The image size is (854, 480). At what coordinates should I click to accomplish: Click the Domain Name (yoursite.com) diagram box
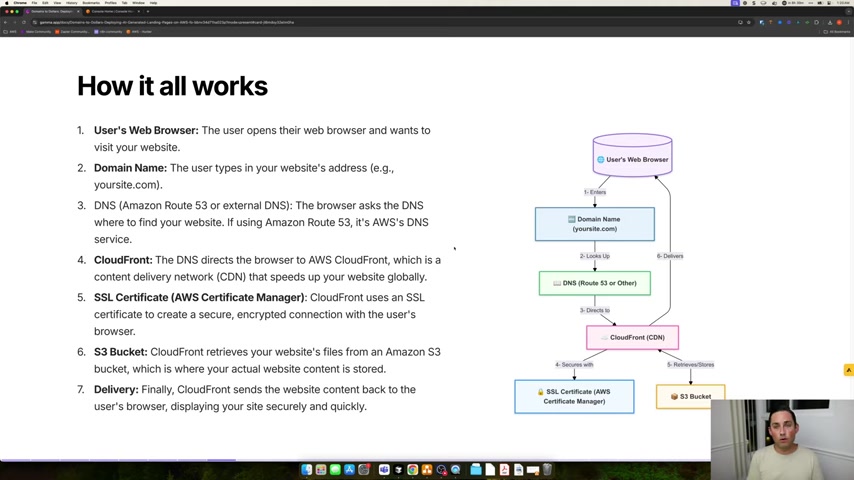[595, 224]
